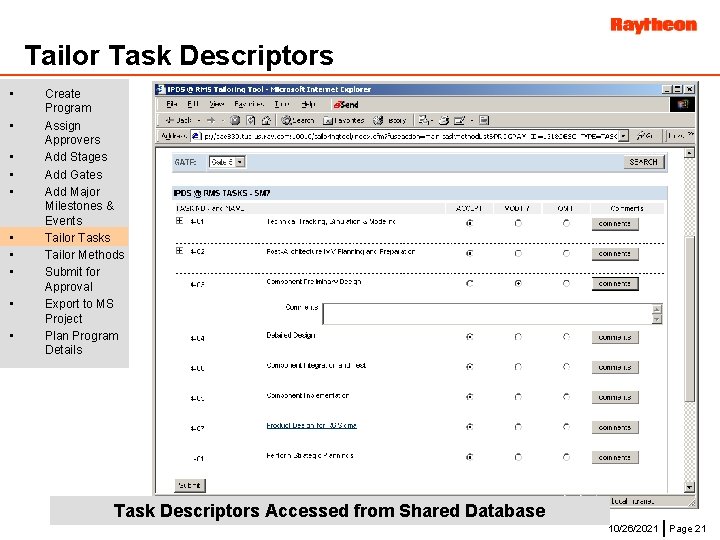Select Accept radio for Technical Tracking task
720x540 pixels.
pyautogui.click(x=469, y=223)
